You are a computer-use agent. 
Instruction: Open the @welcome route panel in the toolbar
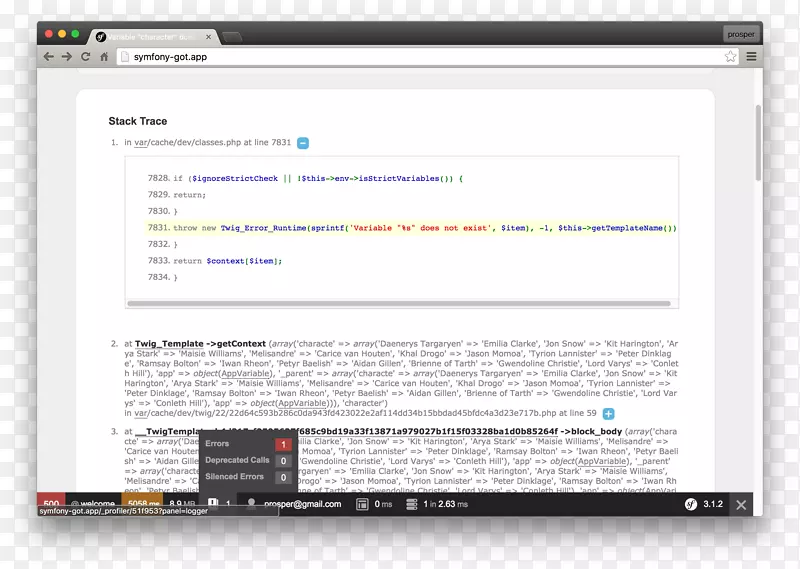[x=93, y=504]
